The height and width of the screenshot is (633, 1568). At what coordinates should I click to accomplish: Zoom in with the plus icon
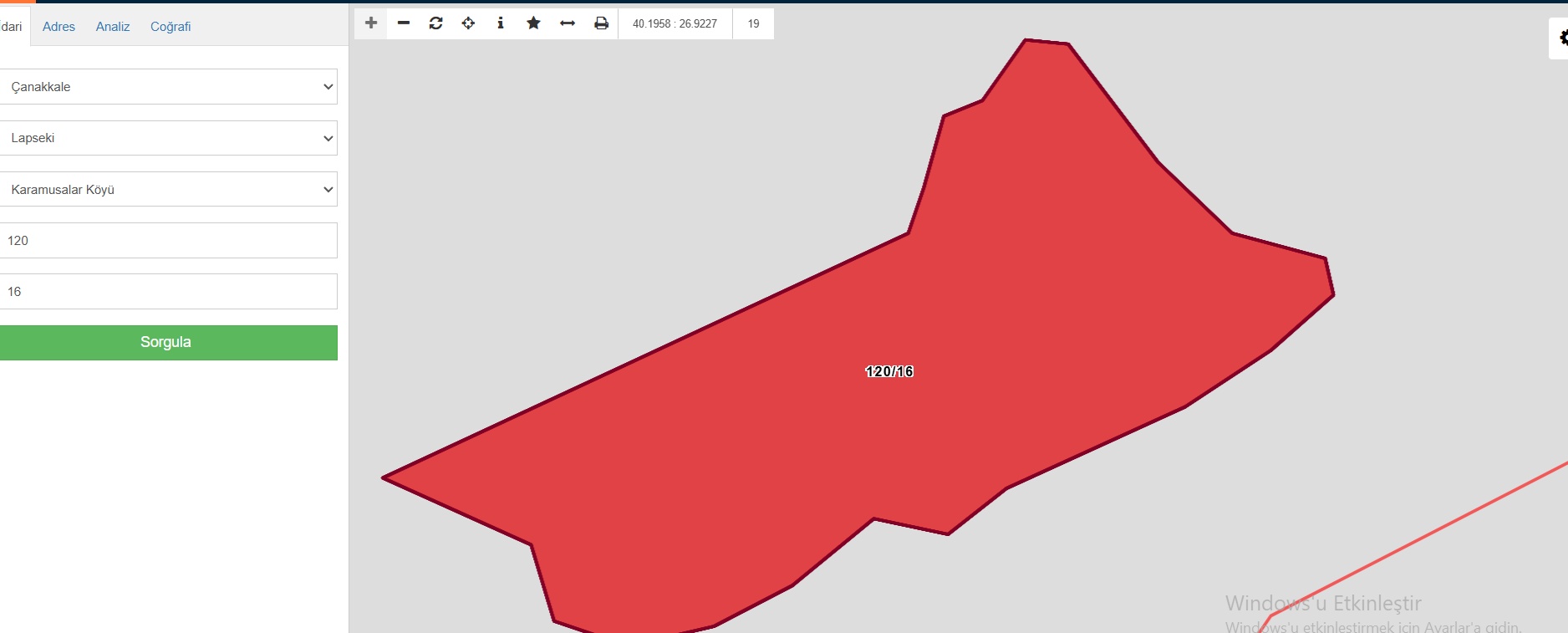click(371, 23)
